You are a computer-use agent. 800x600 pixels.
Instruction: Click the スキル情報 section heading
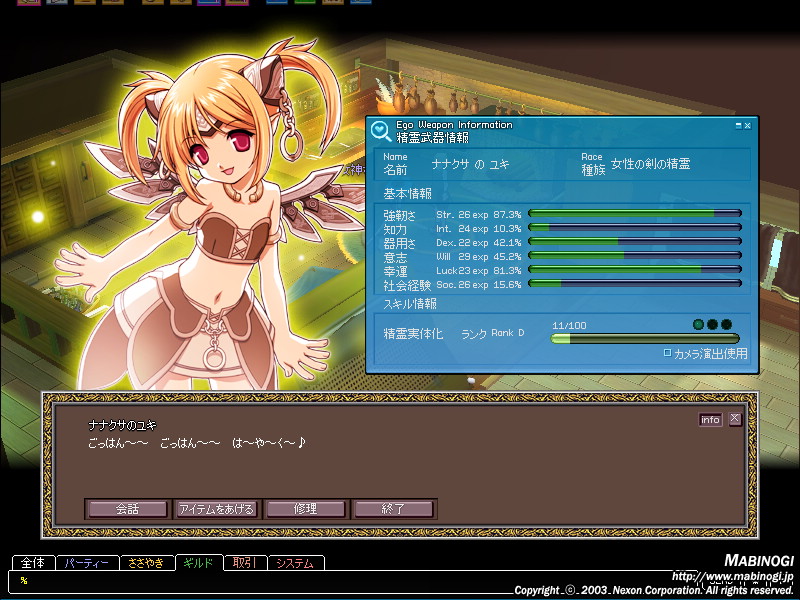[410, 304]
